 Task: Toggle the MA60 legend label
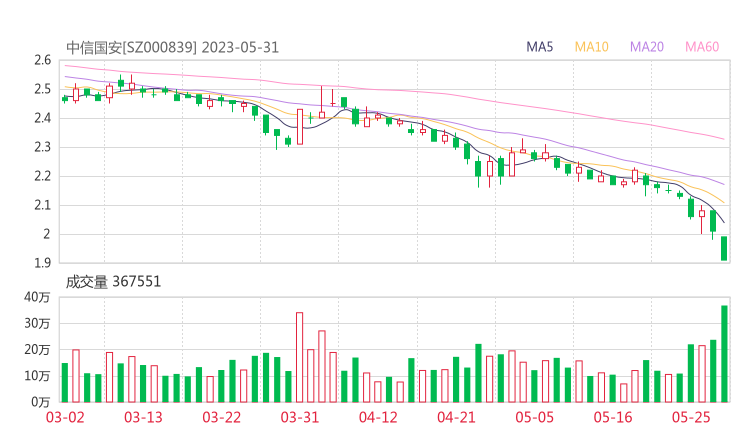(702, 47)
